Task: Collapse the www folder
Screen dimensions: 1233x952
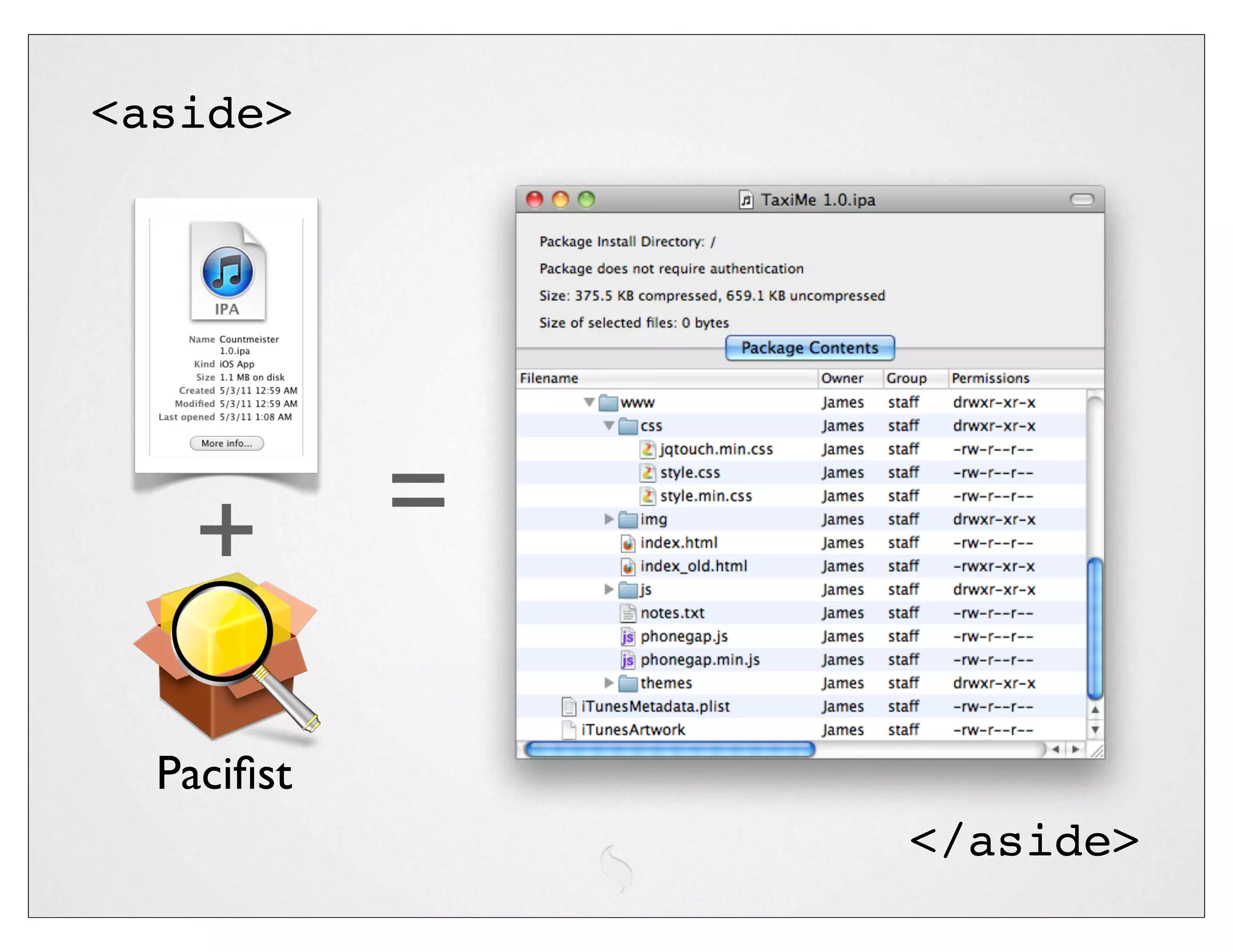Action: tap(589, 402)
